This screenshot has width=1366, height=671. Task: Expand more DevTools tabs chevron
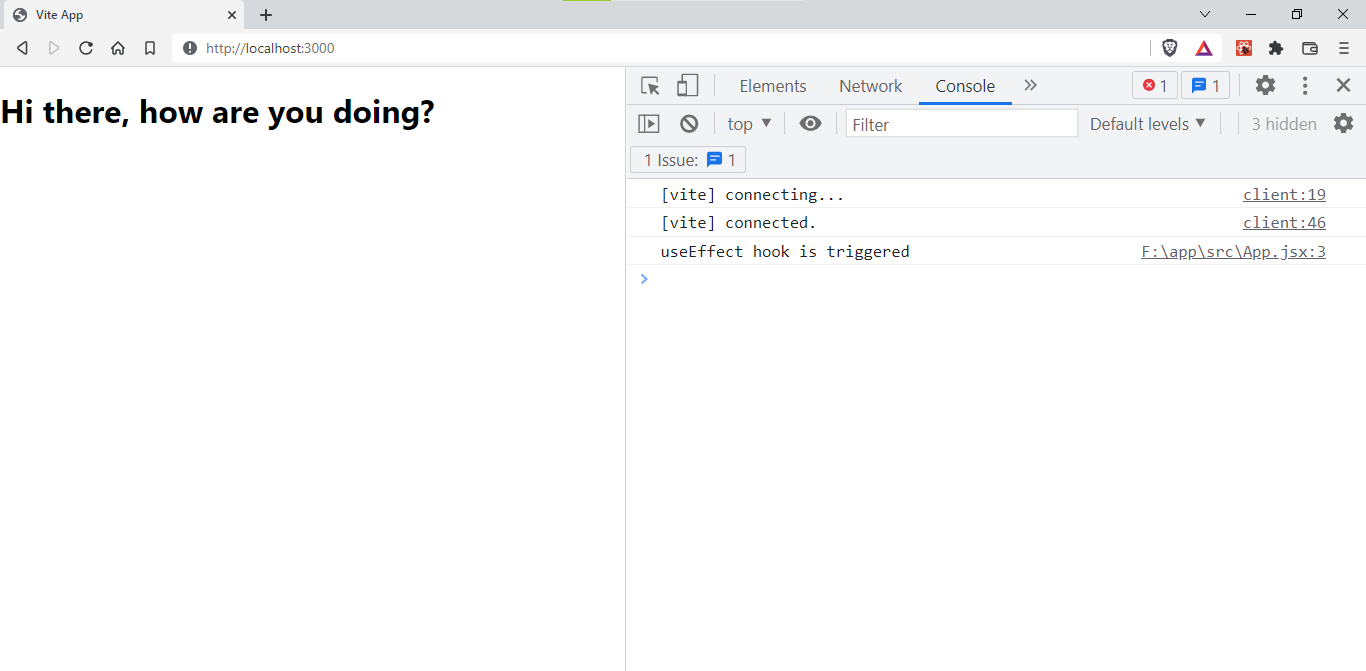click(x=1031, y=86)
